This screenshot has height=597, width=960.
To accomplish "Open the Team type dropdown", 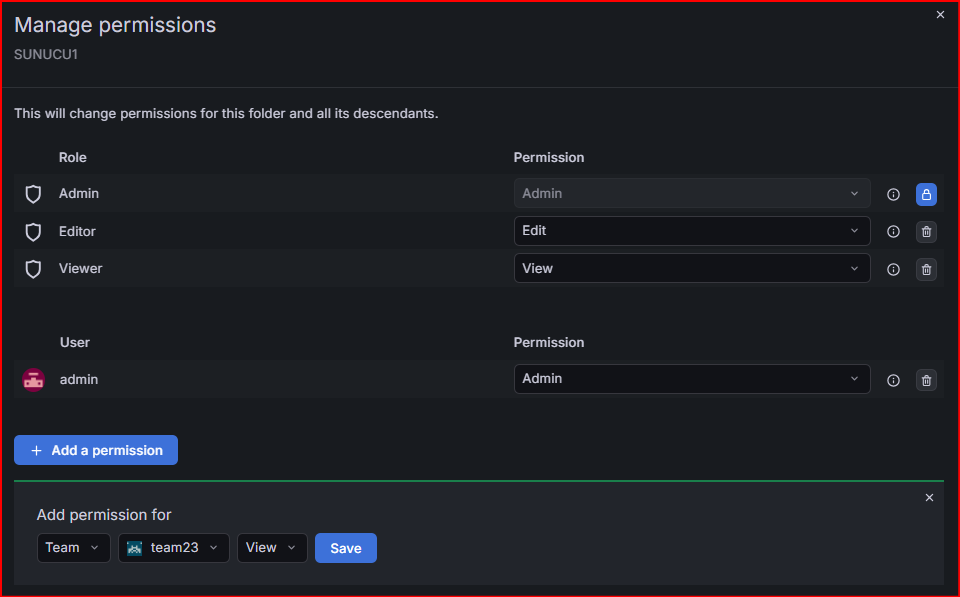I will coord(73,547).
